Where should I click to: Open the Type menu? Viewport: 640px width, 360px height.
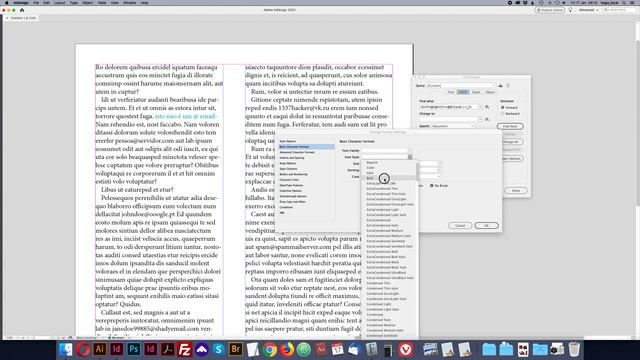point(74,2)
